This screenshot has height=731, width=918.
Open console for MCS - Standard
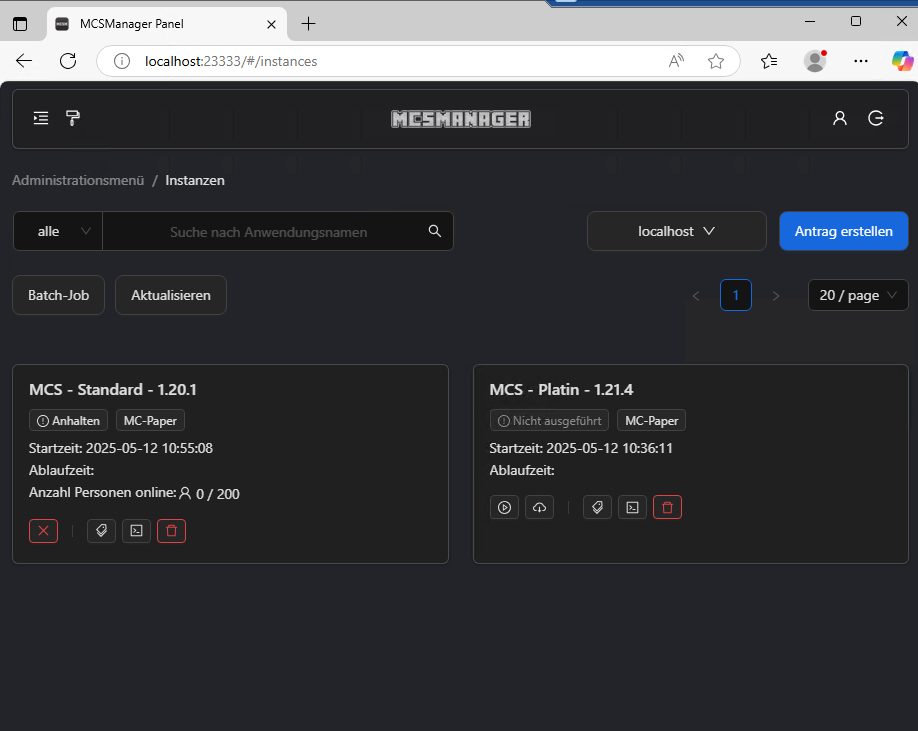point(136,531)
